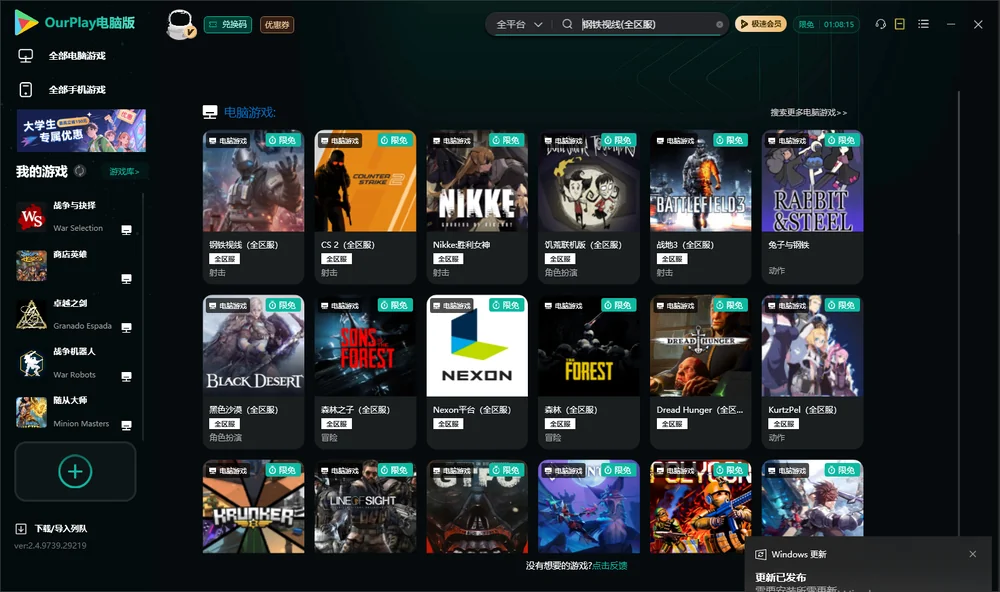The image size is (1000, 592).
Task: Click 搜索更多电脑游戏 link
Action: 808,113
